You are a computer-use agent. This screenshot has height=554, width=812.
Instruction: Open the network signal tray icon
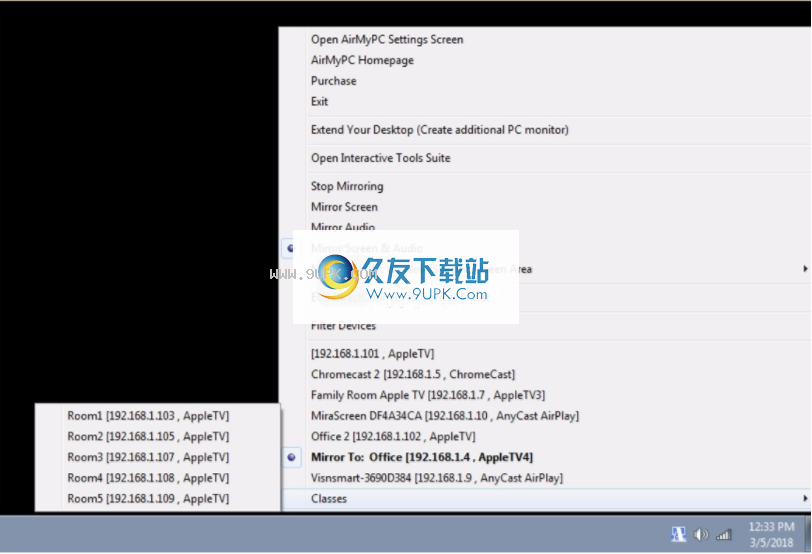(x=723, y=535)
